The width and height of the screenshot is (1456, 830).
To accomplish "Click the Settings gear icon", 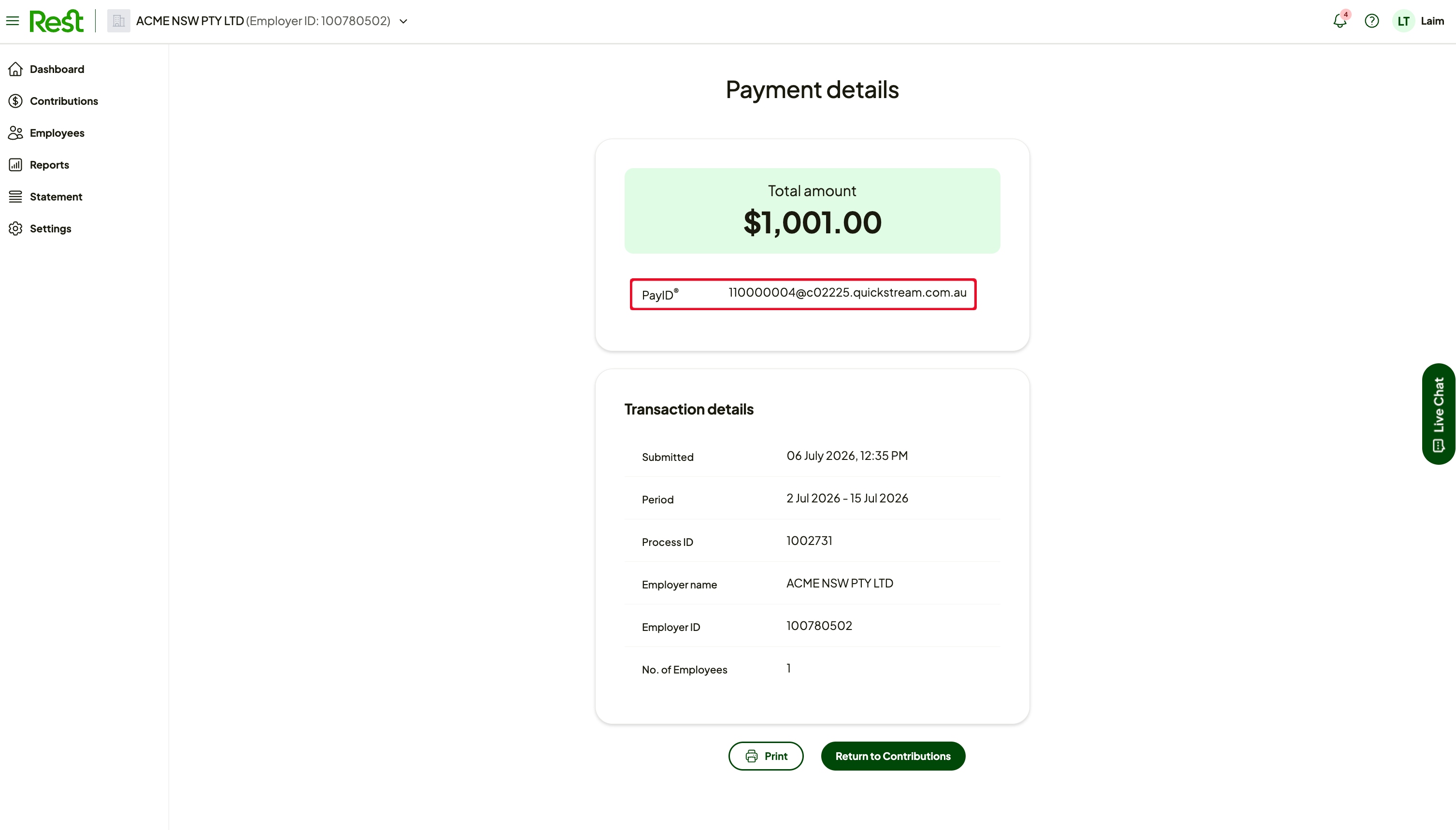I will pos(15,229).
